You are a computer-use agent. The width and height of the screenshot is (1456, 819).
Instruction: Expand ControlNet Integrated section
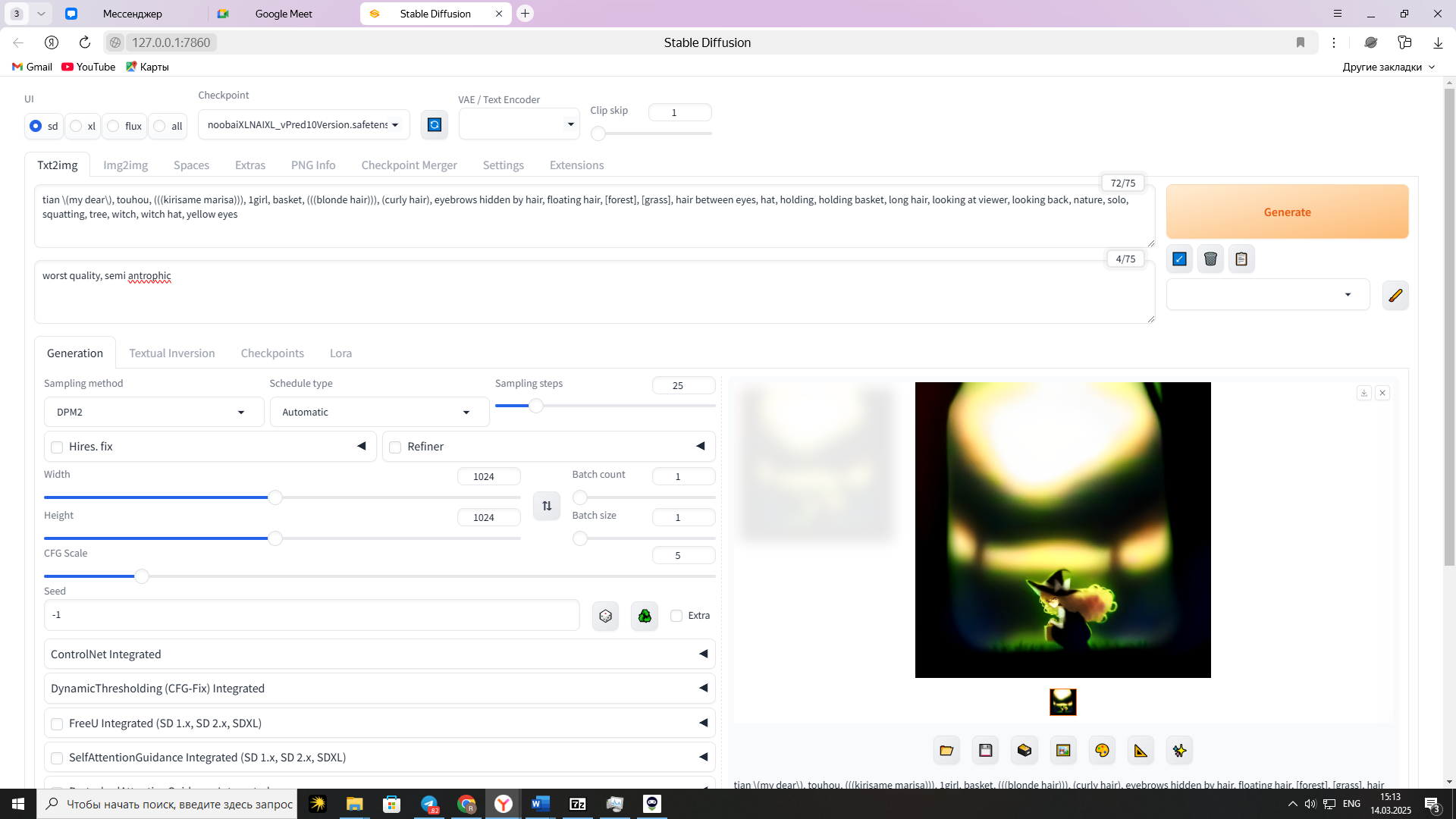point(379,654)
